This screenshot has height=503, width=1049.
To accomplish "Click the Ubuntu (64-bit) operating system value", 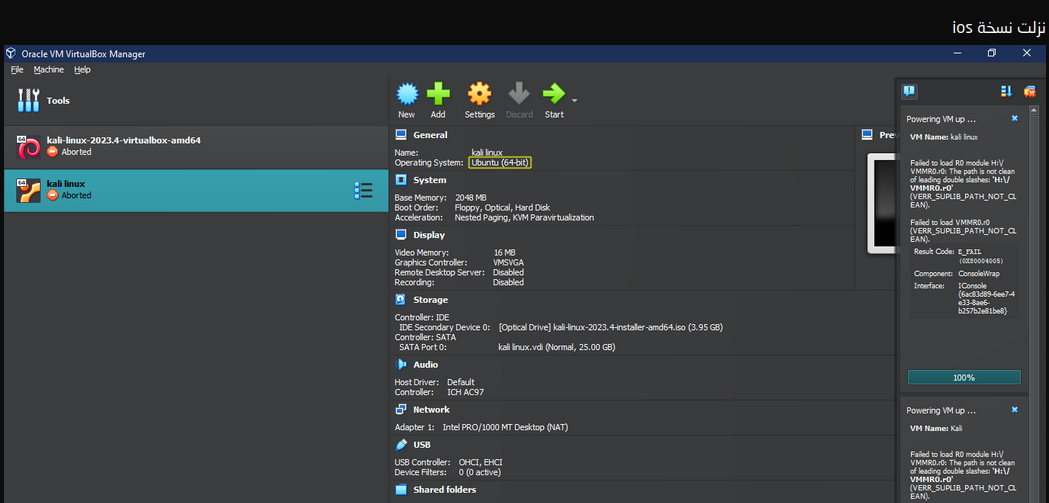I will click(500, 163).
